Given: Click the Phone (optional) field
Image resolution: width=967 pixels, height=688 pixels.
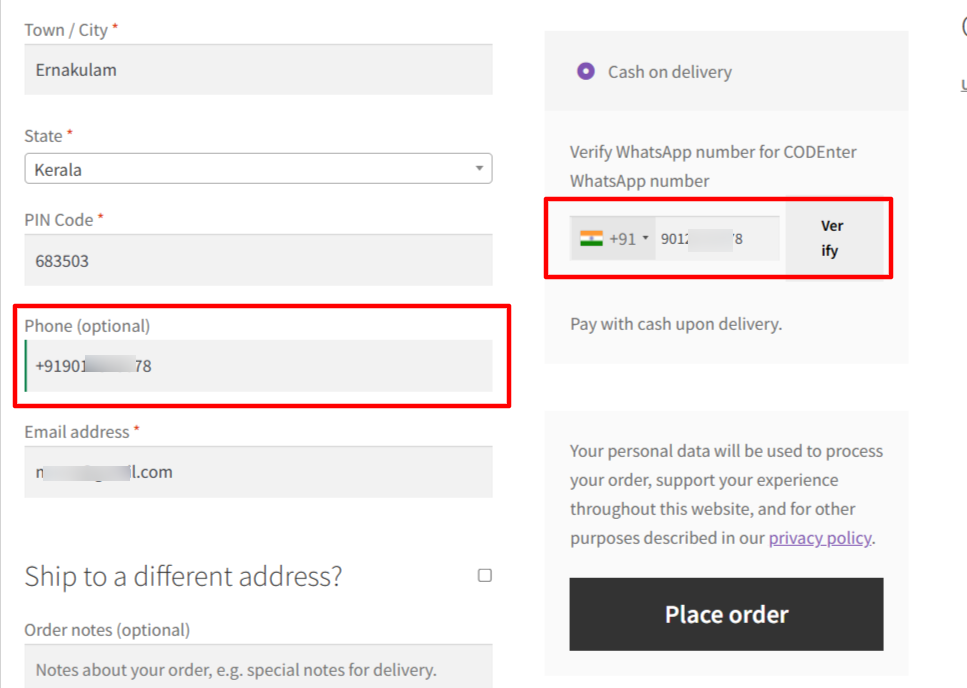Looking at the screenshot, I should tap(258, 366).
